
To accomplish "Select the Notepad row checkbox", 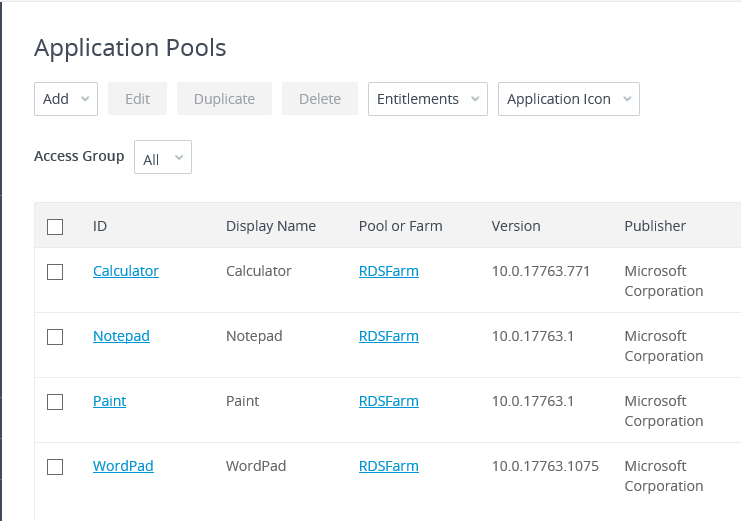I will [55, 337].
